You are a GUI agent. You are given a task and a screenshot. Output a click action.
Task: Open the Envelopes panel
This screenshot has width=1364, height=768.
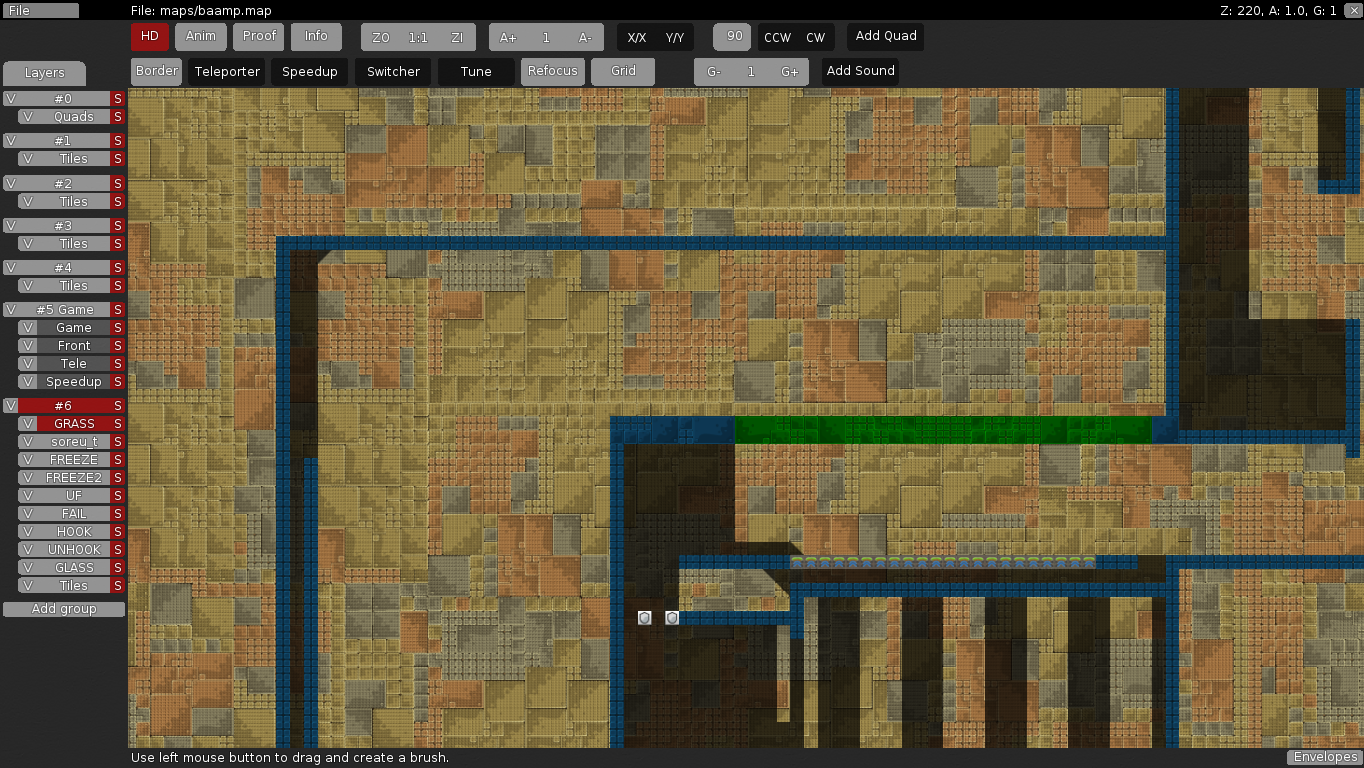[1325, 758]
